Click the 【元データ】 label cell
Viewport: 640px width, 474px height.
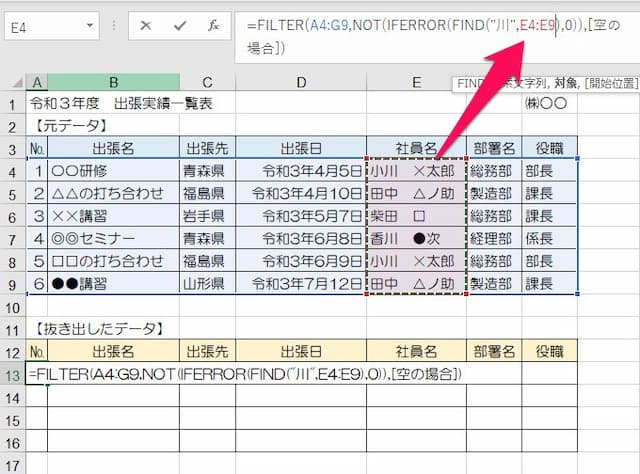coord(70,126)
